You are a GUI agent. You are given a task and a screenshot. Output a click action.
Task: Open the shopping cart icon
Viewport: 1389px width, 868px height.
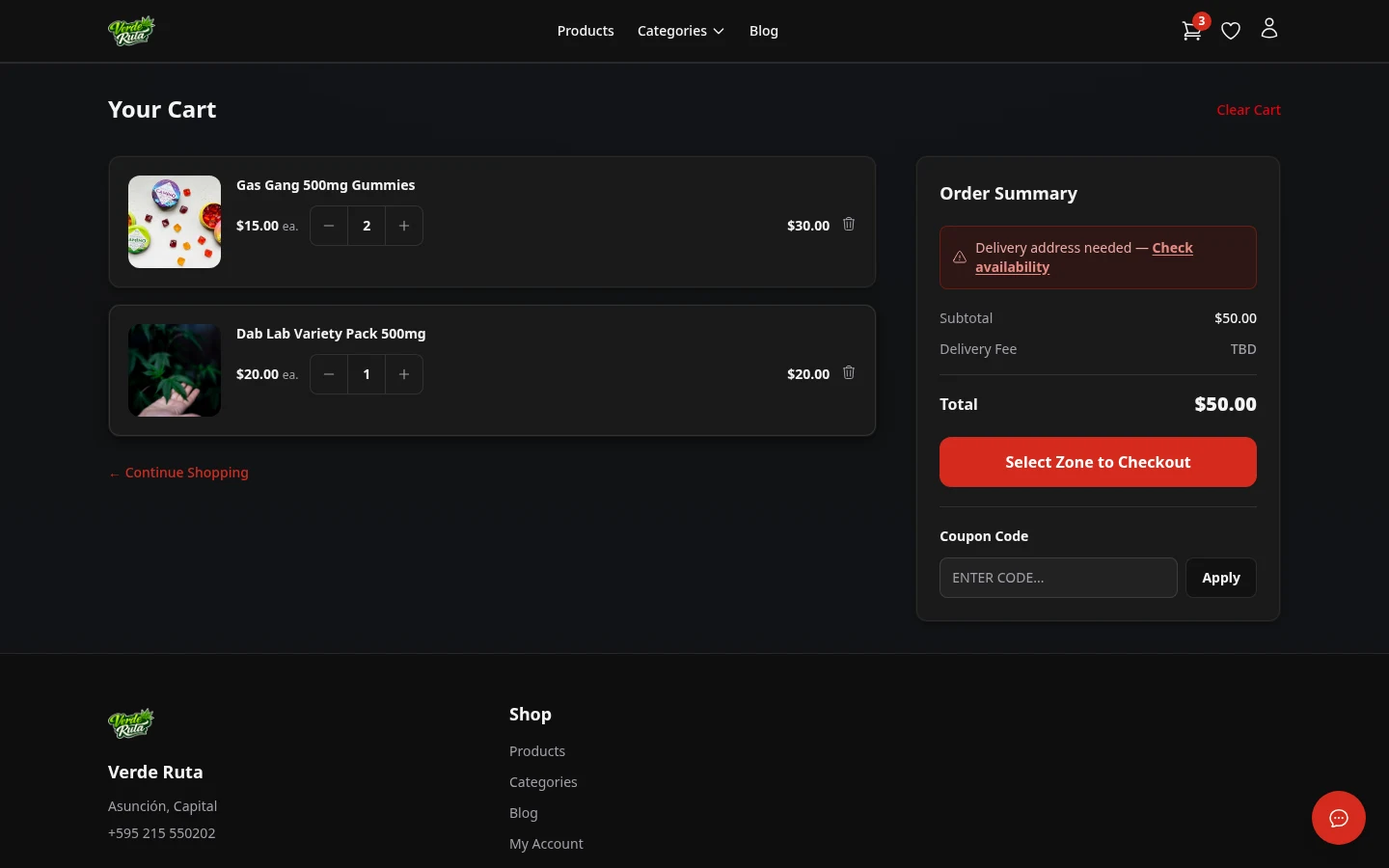[x=1192, y=30]
